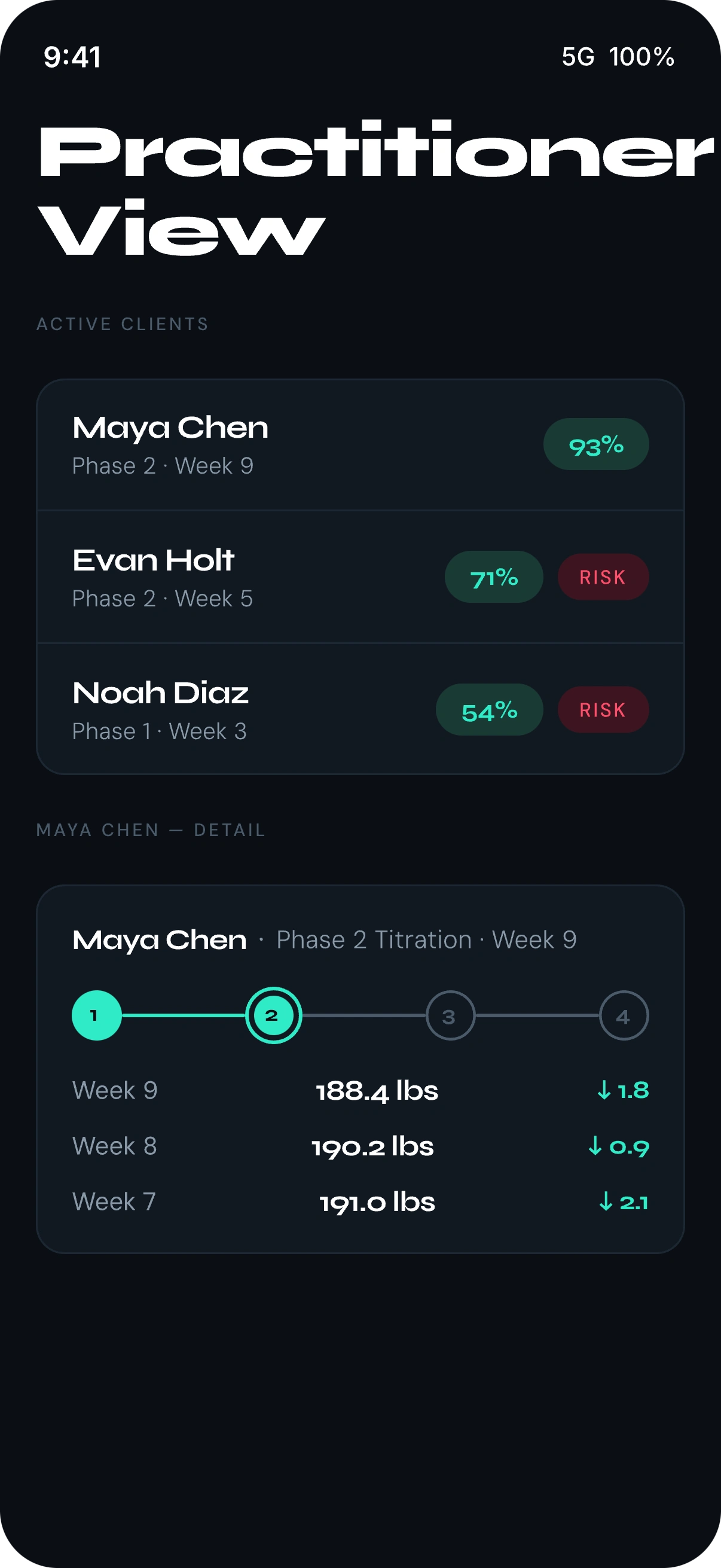
Task: Tap the 5G network status indicator
Action: pyautogui.click(x=578, y=57)
